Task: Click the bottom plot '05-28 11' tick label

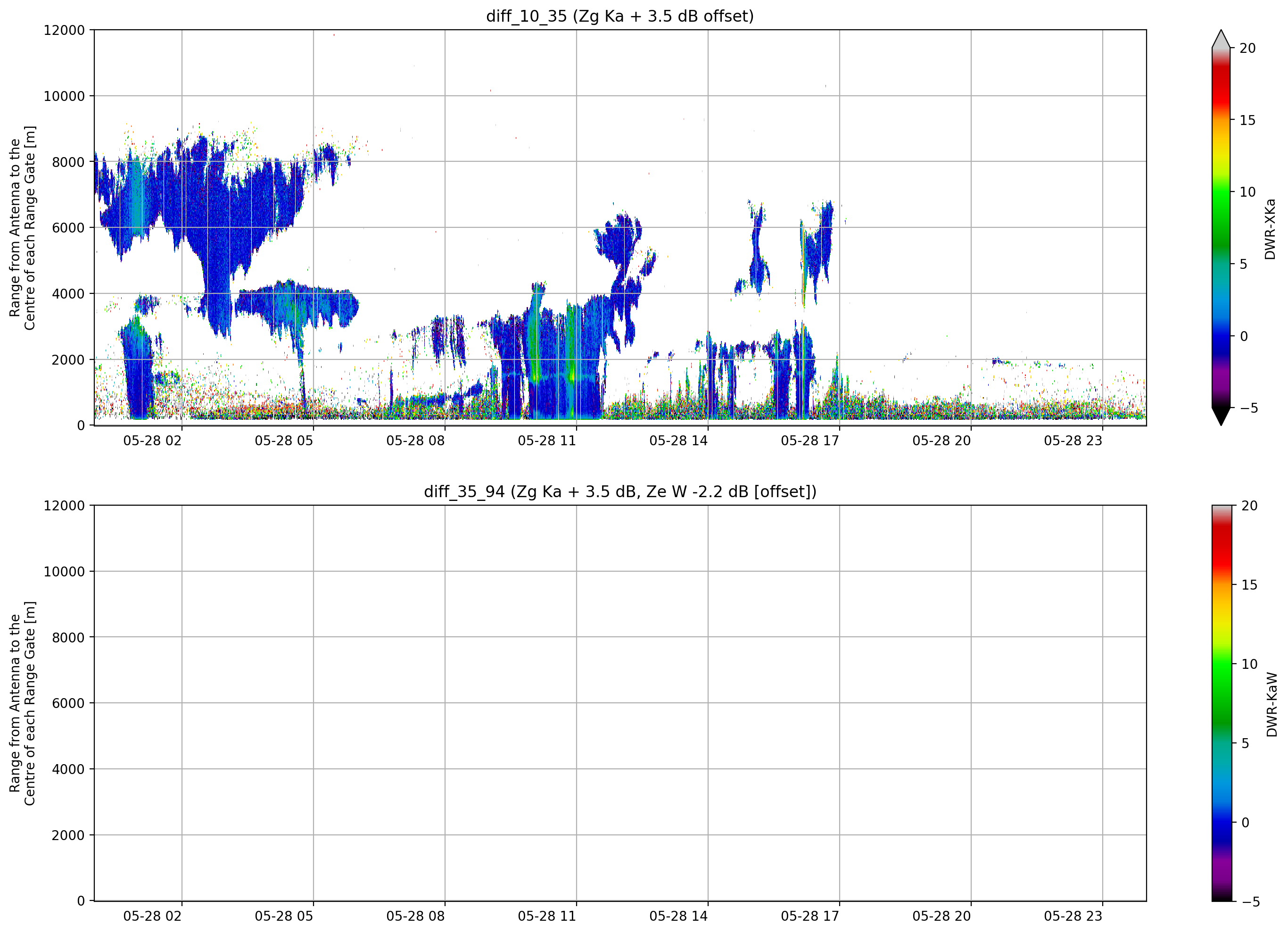Action: [x=547, y=916]
